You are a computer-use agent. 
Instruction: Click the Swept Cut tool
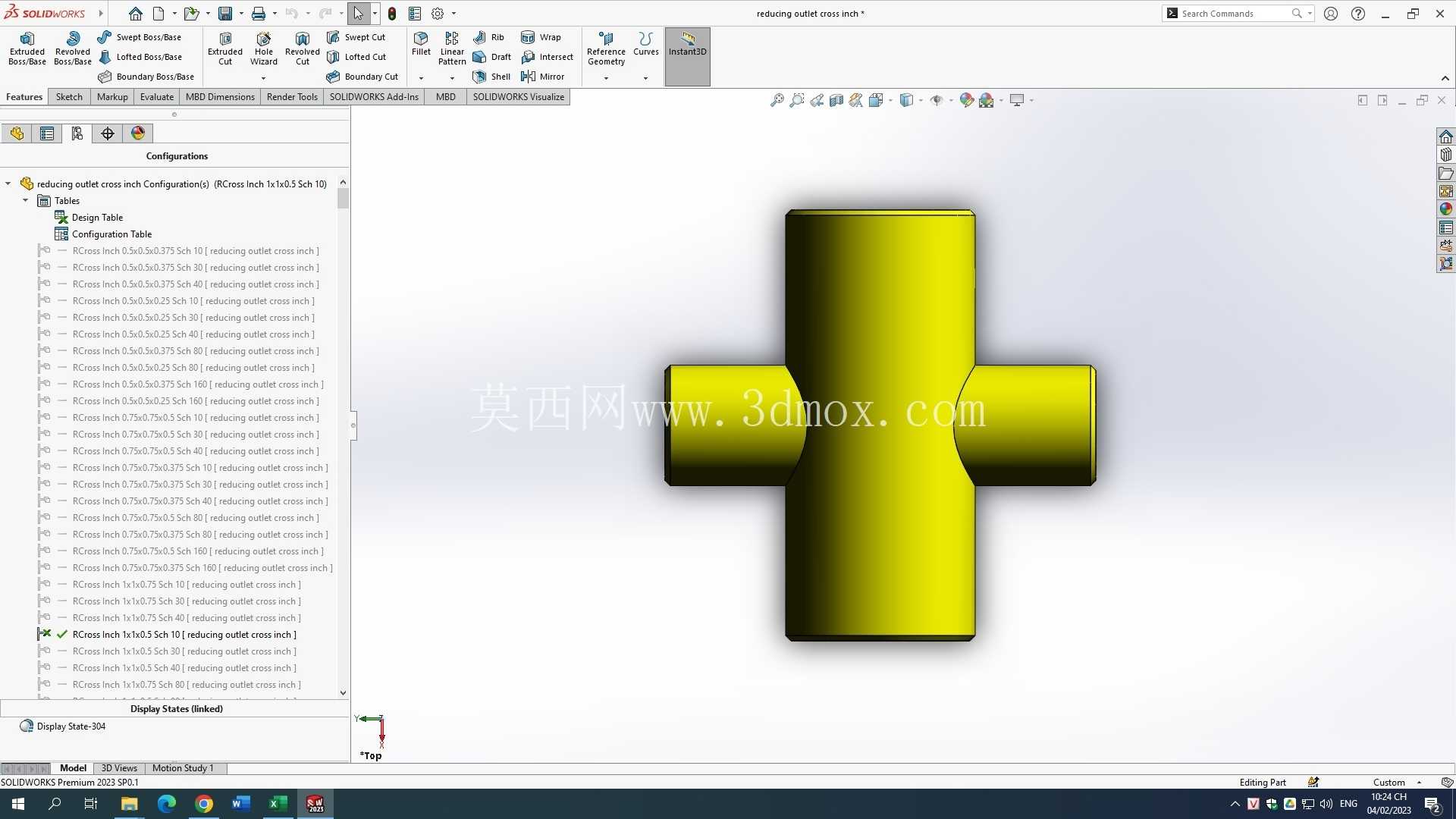point(356,37)
